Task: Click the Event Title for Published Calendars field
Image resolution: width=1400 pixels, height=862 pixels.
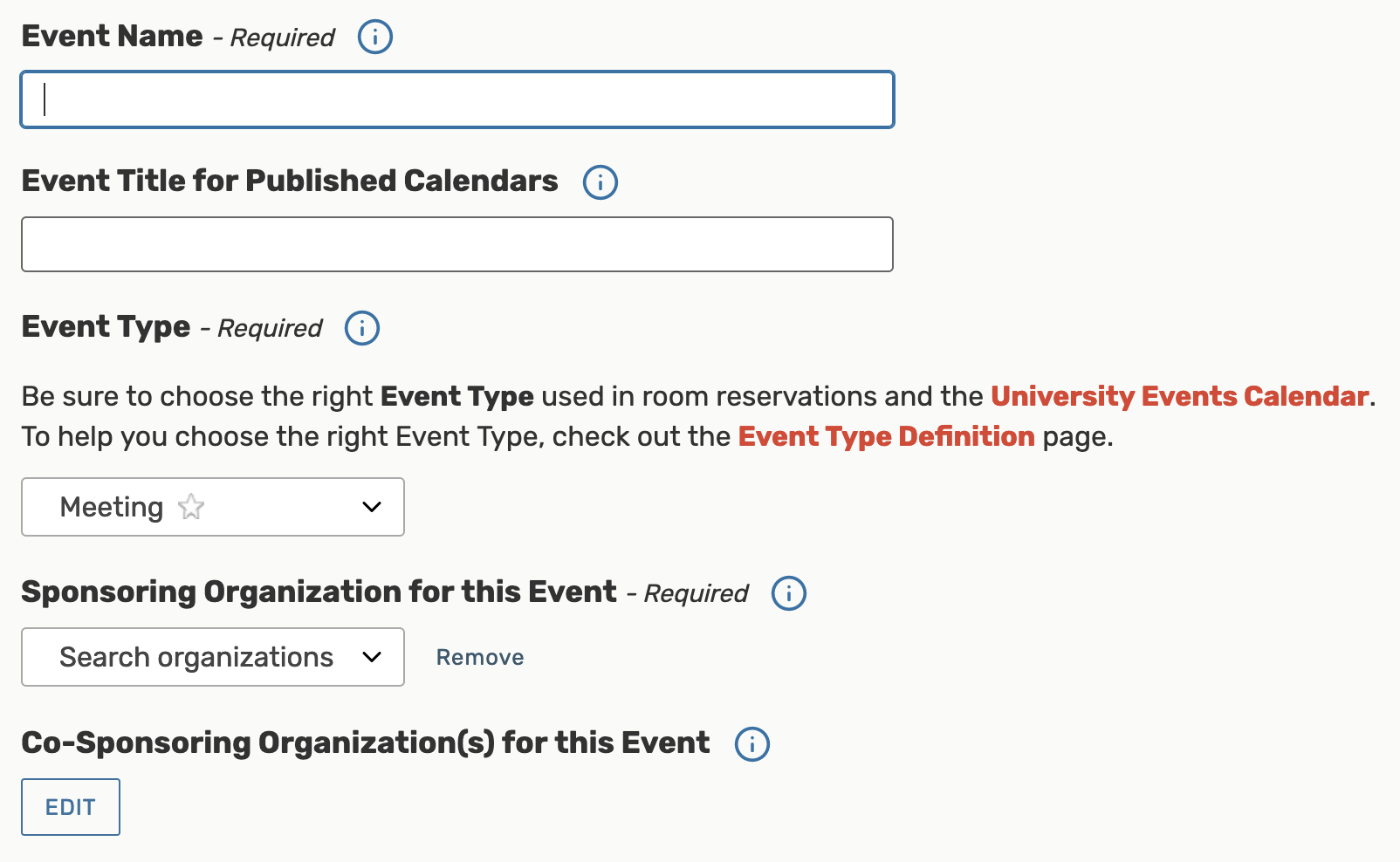Action: 457,244
